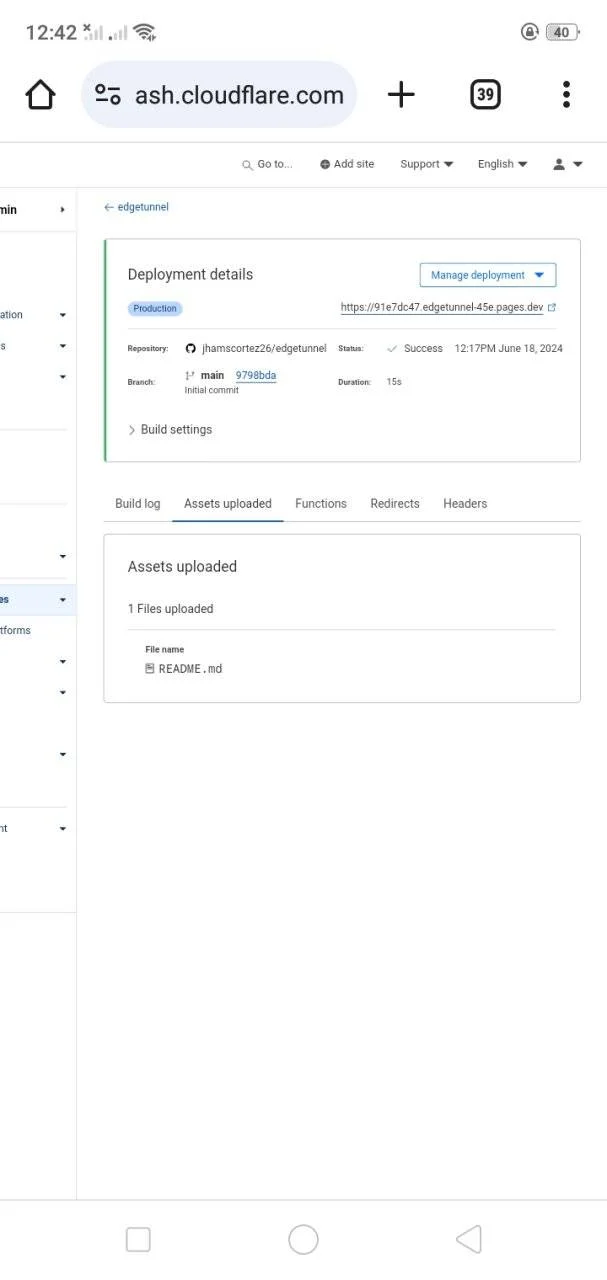Image resolution: width=607 pixels, height=1280 pixels.
Task: Click the 1 Files uploaded text
Action: pyautogui.click(x=170, y=609)
